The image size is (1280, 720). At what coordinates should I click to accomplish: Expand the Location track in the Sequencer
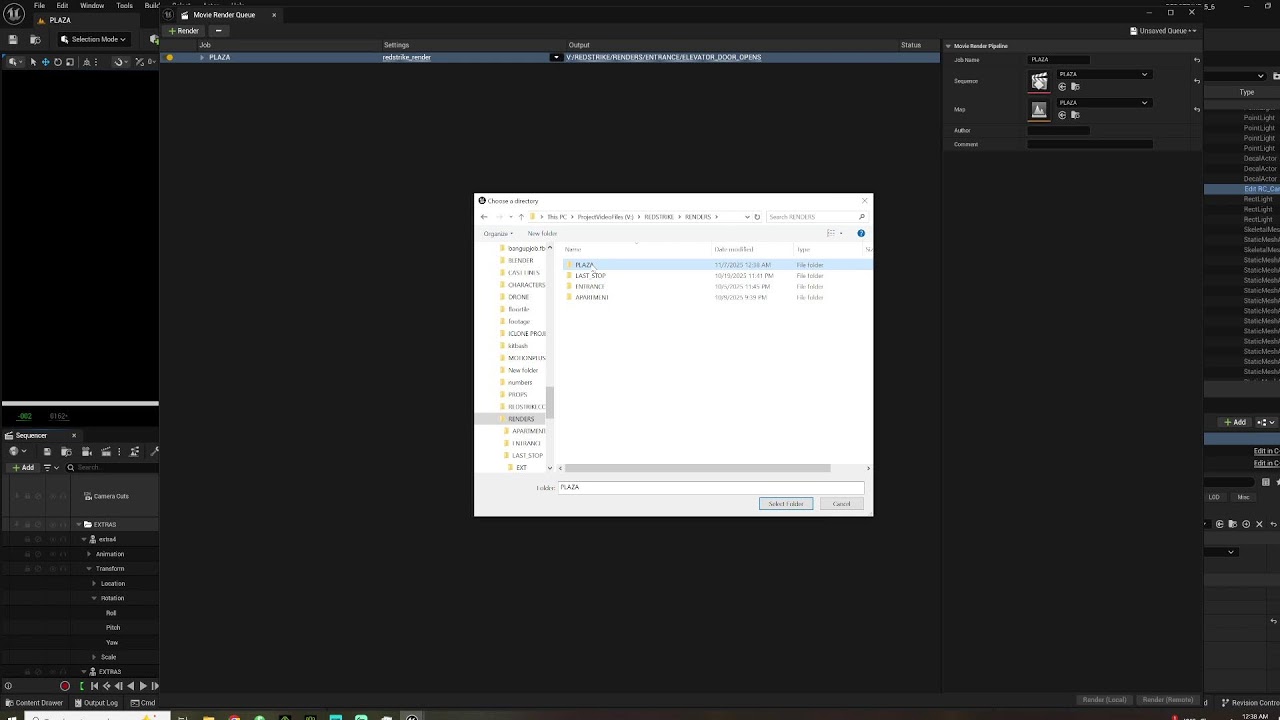coord(94,583)
